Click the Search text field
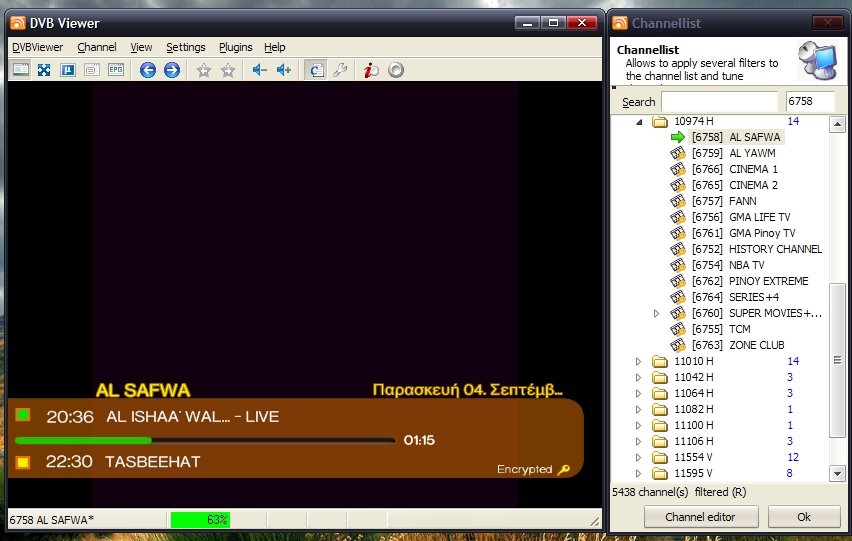Viewport: 852px width, 541px height. (x=720, y=102)
